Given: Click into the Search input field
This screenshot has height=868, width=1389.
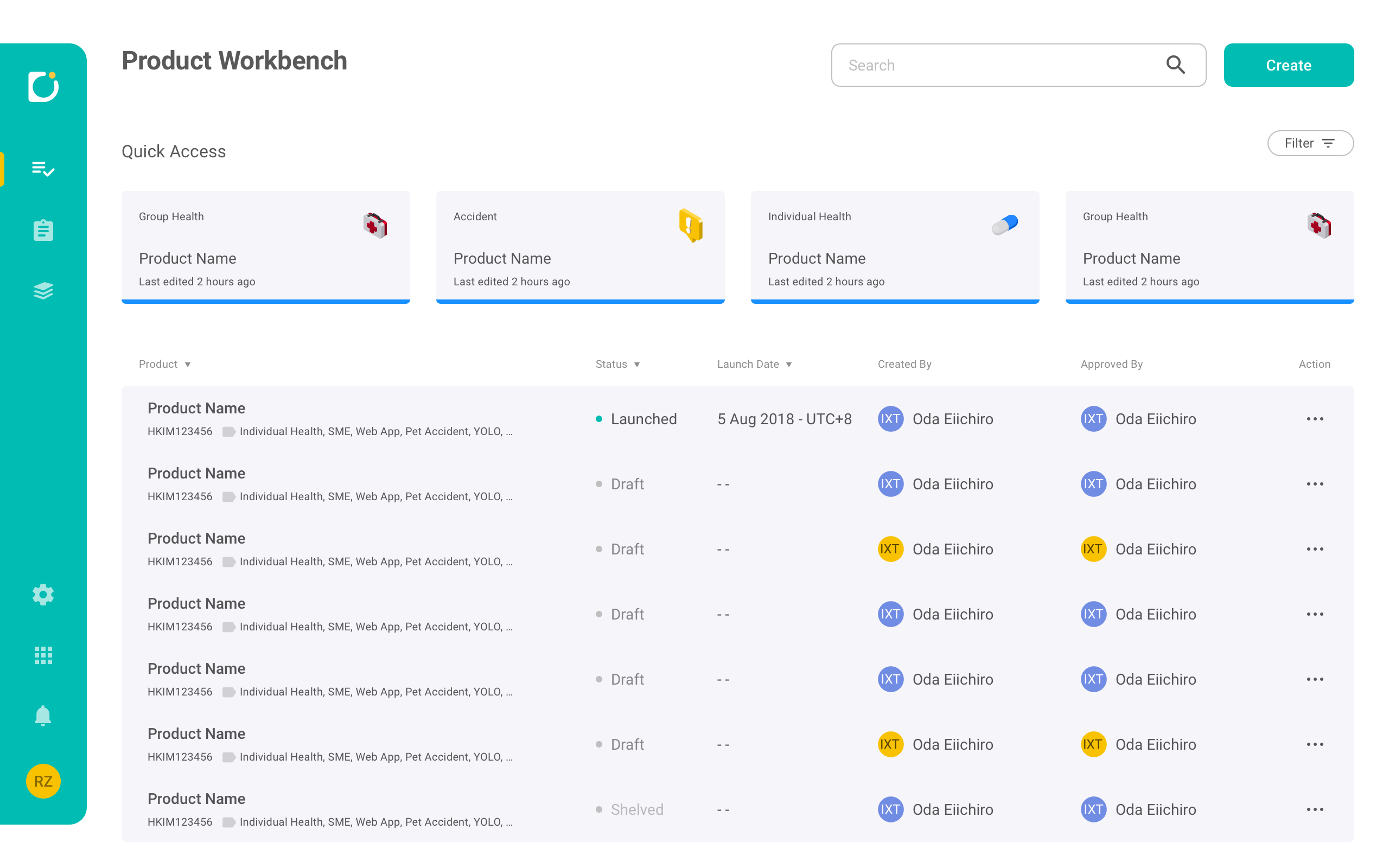Looking at the screenshot, I should tap(999, 65).
